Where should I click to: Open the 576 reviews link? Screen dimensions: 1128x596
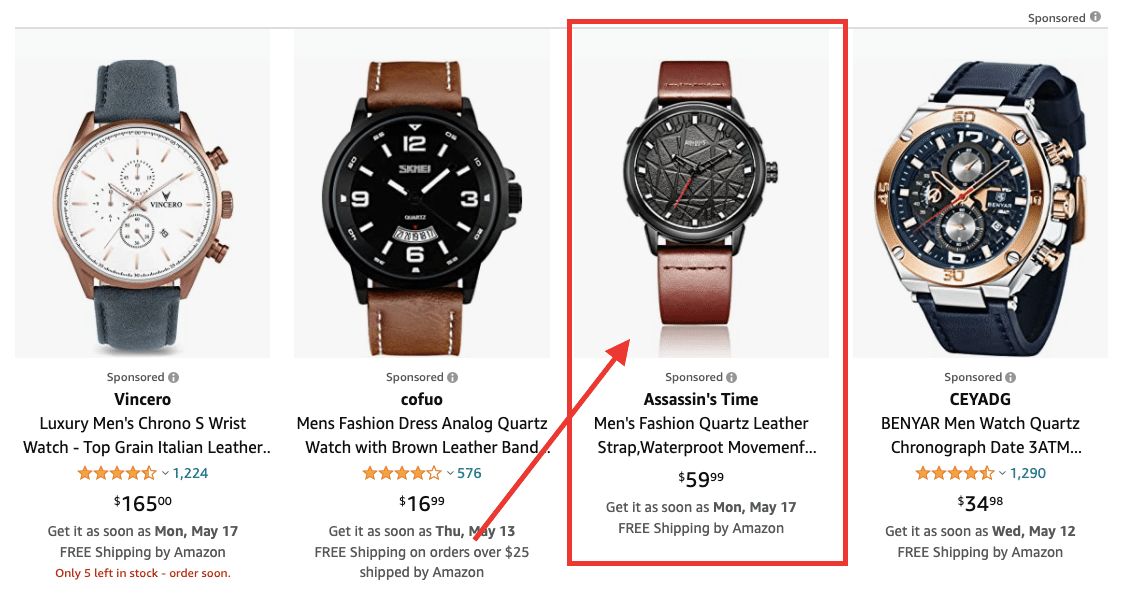[469, 474]
